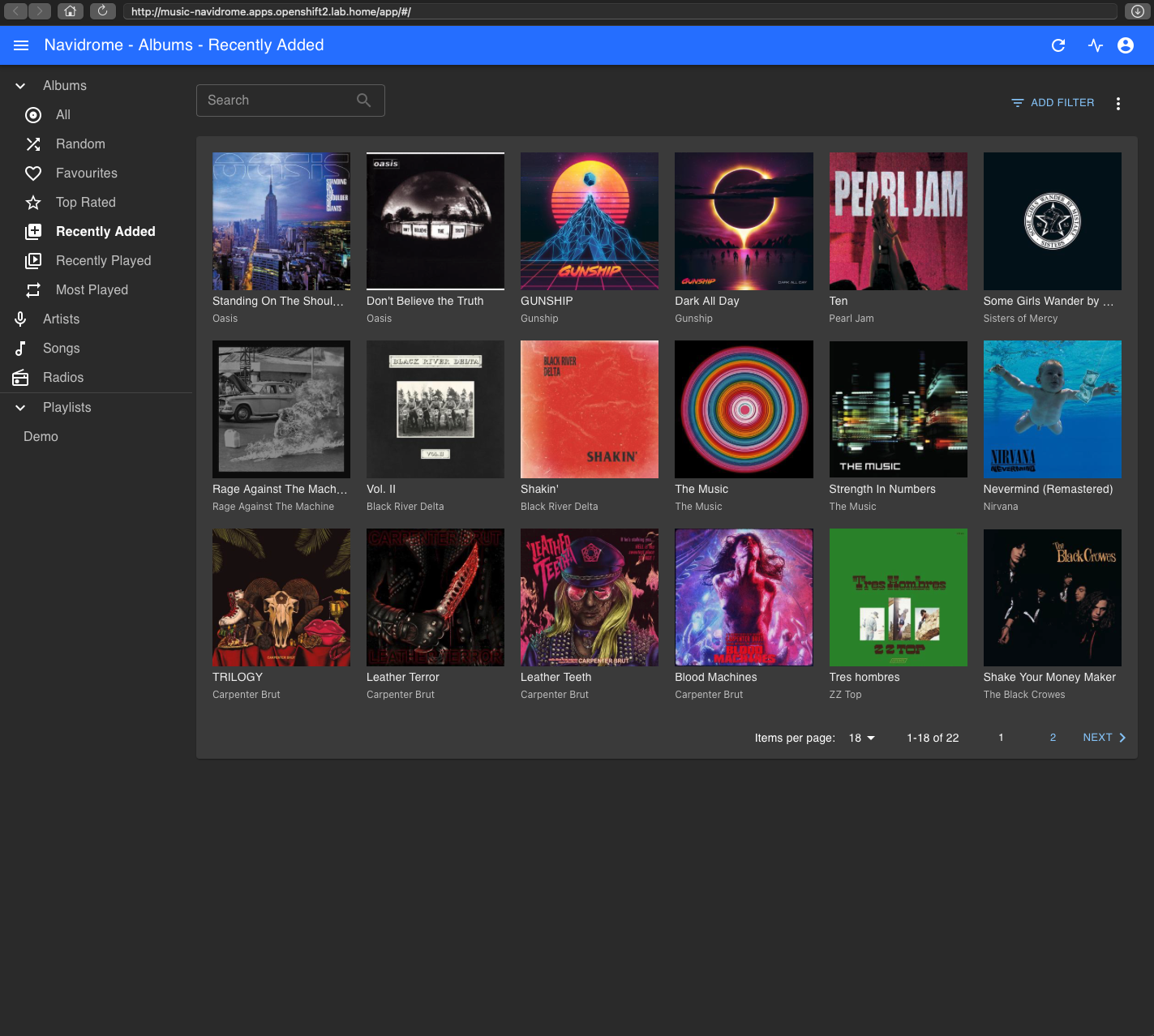The image size is (1154, 1036).
Task: Collapse the Albums section chevron
Action: tap(20, 86)
